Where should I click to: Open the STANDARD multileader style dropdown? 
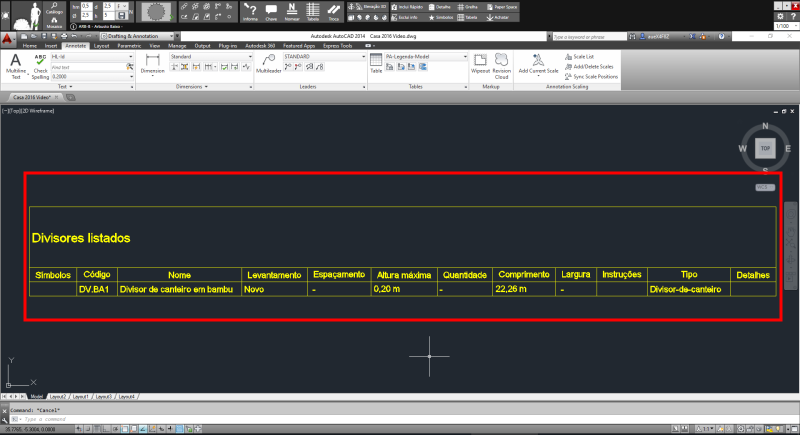click(x=324, y=57)
